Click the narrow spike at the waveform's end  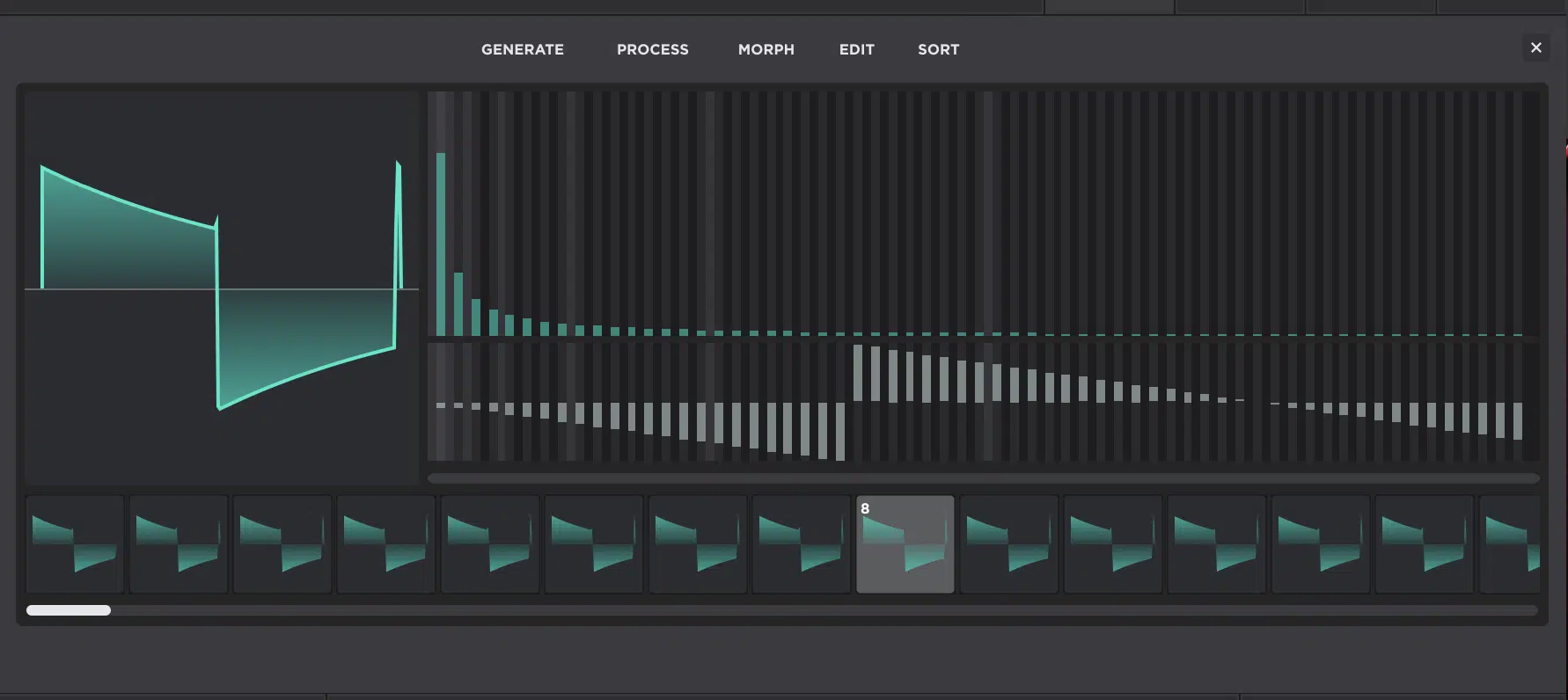[399, 224]
